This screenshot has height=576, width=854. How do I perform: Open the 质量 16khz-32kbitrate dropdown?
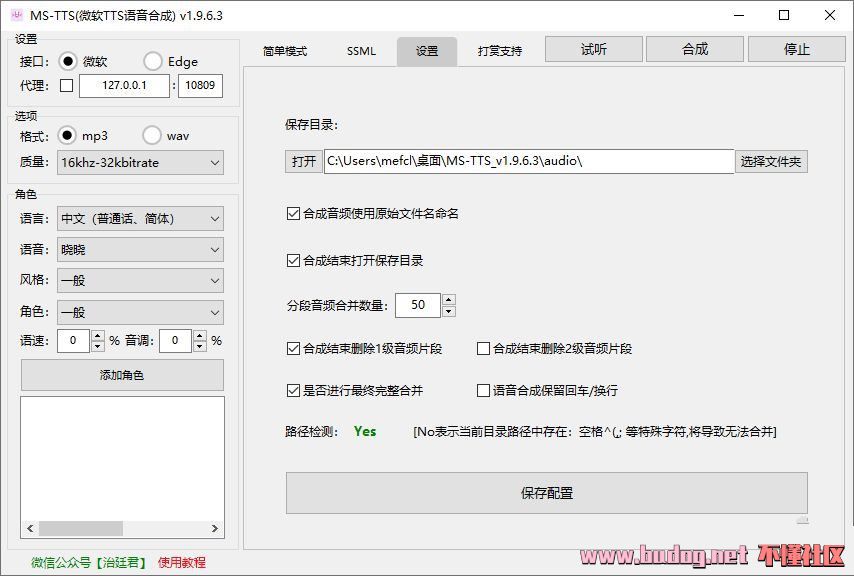coord(141,163)
